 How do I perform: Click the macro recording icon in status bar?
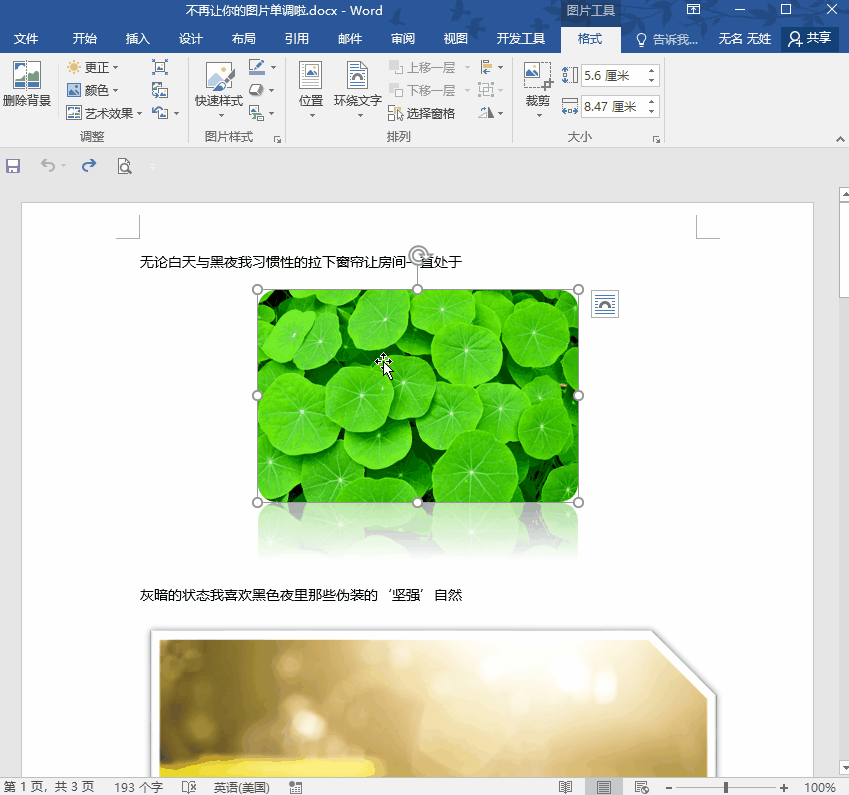(296, 787)
